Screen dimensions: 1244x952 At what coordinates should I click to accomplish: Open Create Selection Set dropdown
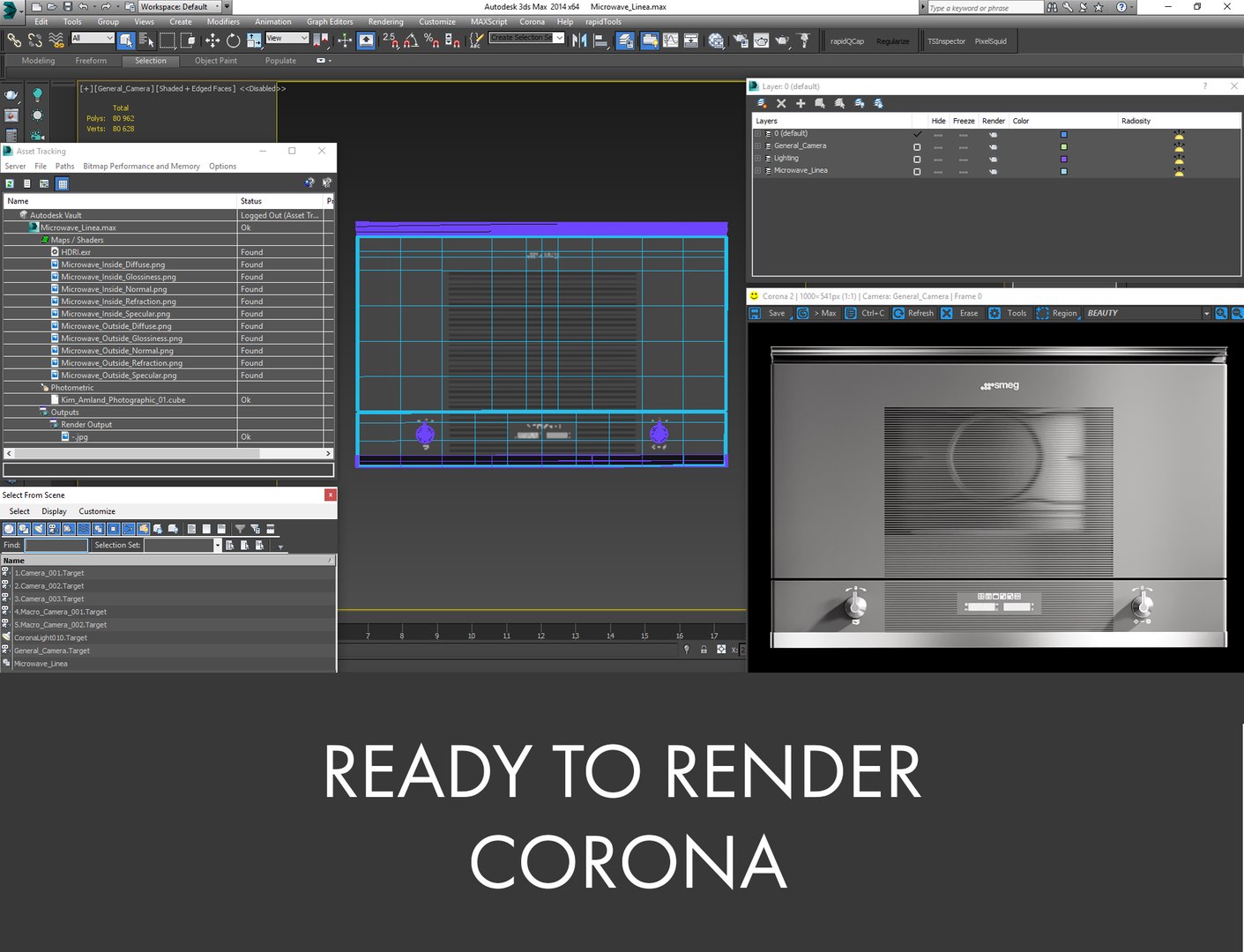527,38
